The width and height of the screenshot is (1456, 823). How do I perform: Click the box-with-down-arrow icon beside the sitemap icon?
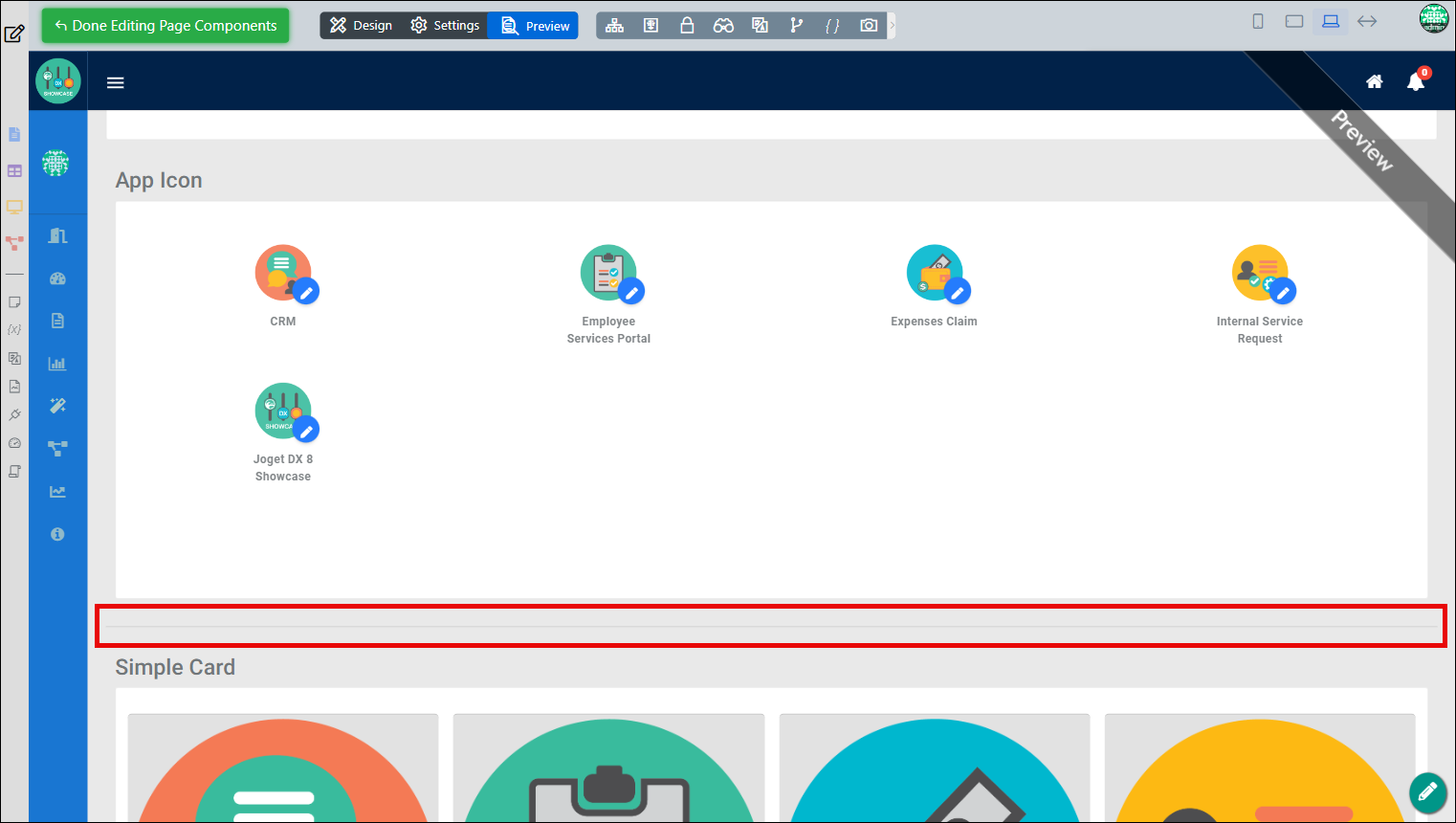[651, 26]
